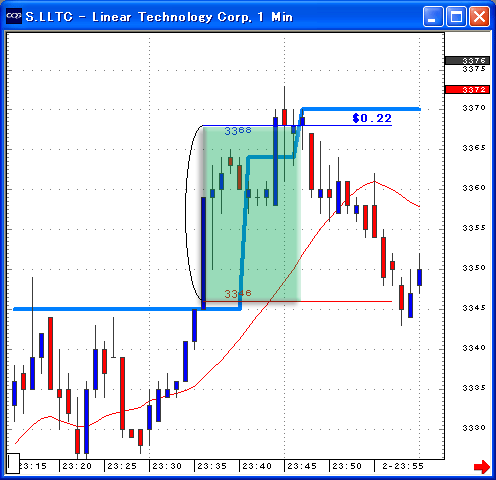The image size is (496, 480).
Task: Click the 3370 price axis label
Action: pos(474,108)
